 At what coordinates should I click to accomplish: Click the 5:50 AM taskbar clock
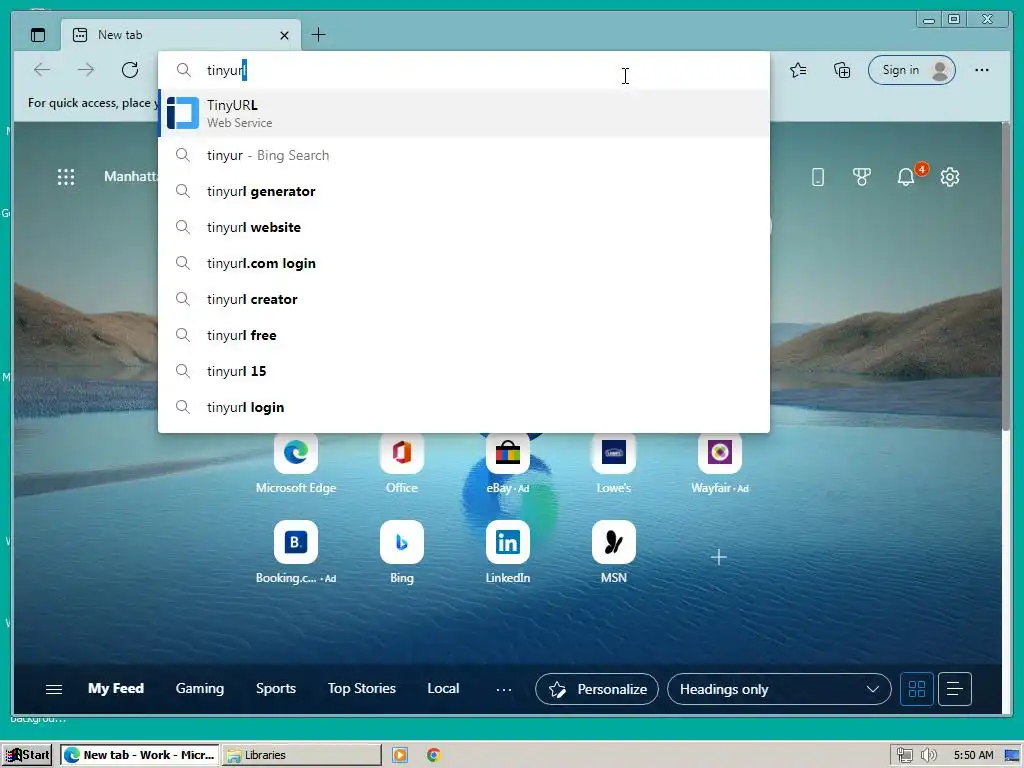(x=973, y=755)
